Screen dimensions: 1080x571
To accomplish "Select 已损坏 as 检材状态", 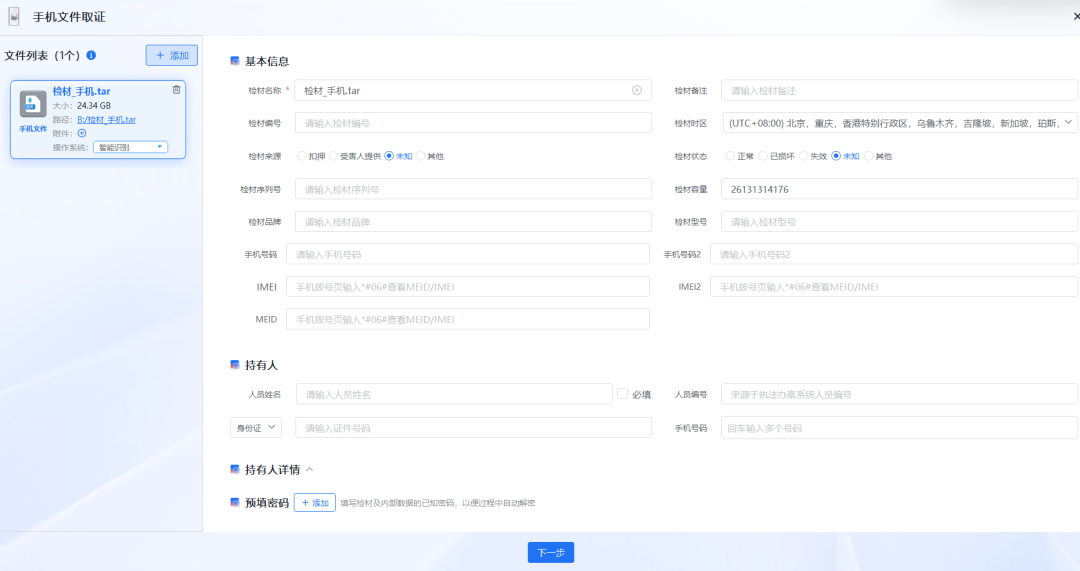I will [763, 156].
